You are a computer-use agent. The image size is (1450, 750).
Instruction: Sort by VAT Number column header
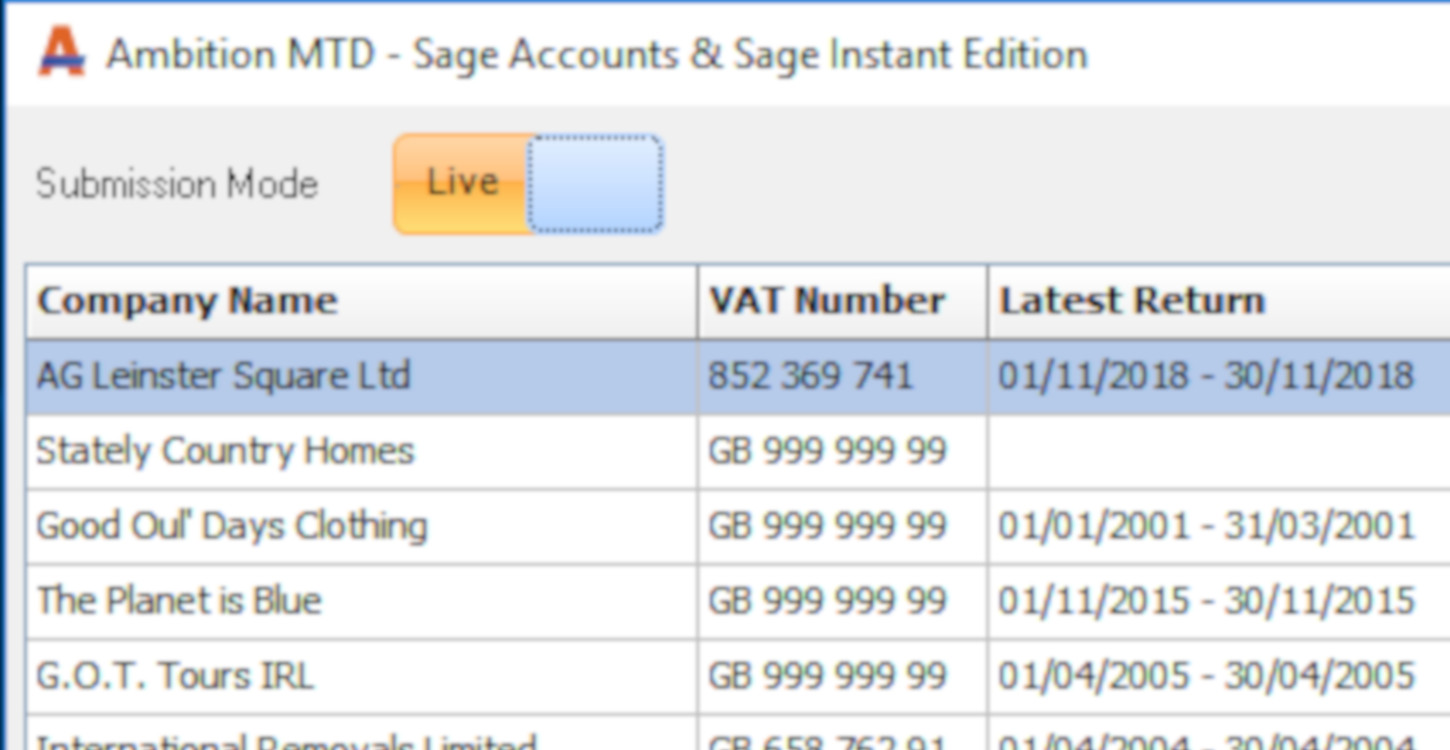tap(826, 301)
